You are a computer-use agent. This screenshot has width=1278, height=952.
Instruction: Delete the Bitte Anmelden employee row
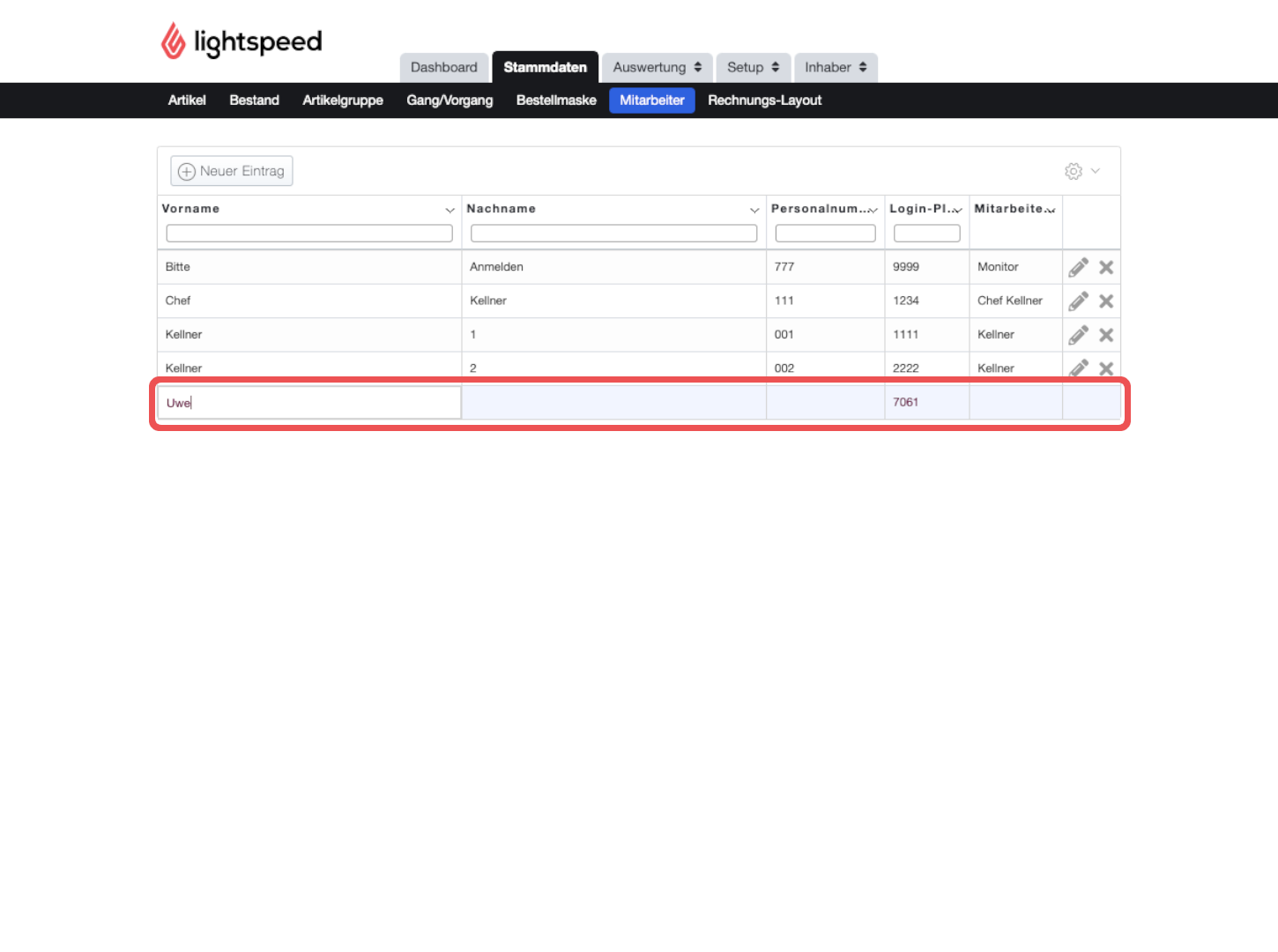point(1106,267)
